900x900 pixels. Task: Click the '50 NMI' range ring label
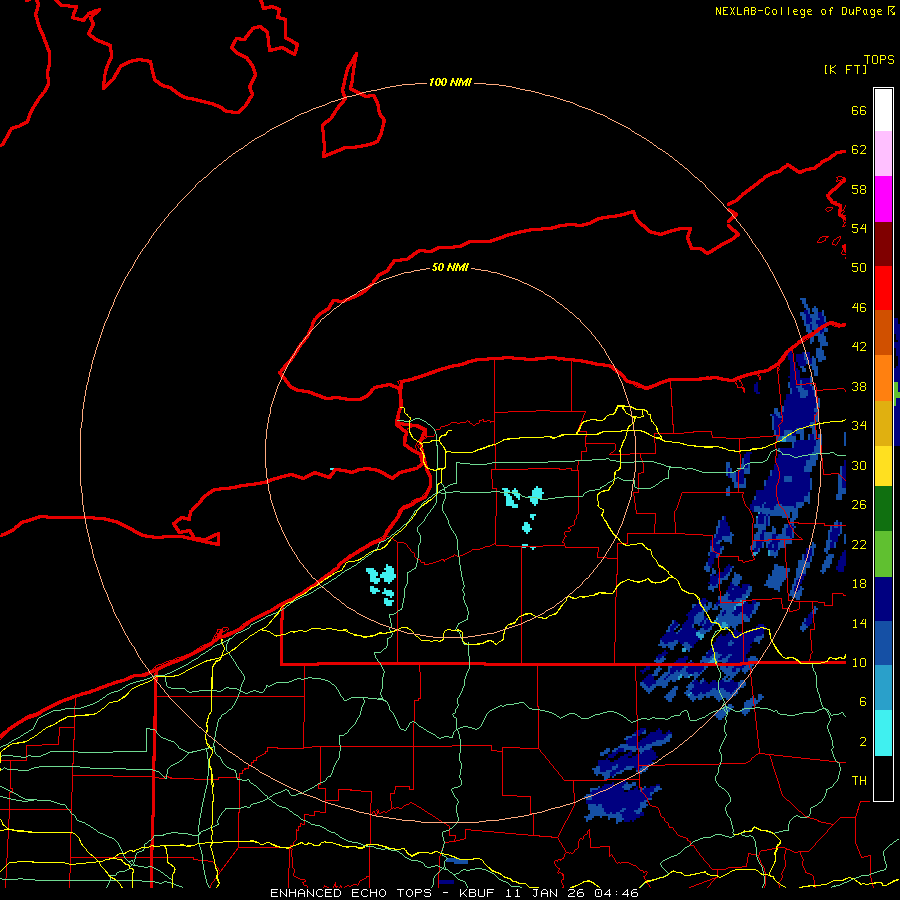click(x=450, y=267)
